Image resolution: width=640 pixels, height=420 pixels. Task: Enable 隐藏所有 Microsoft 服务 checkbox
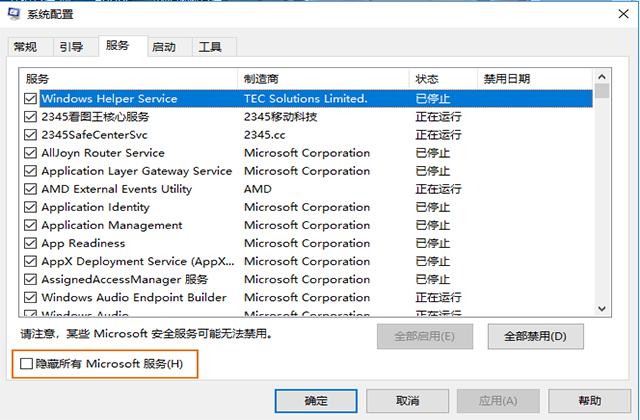[27, 364]
